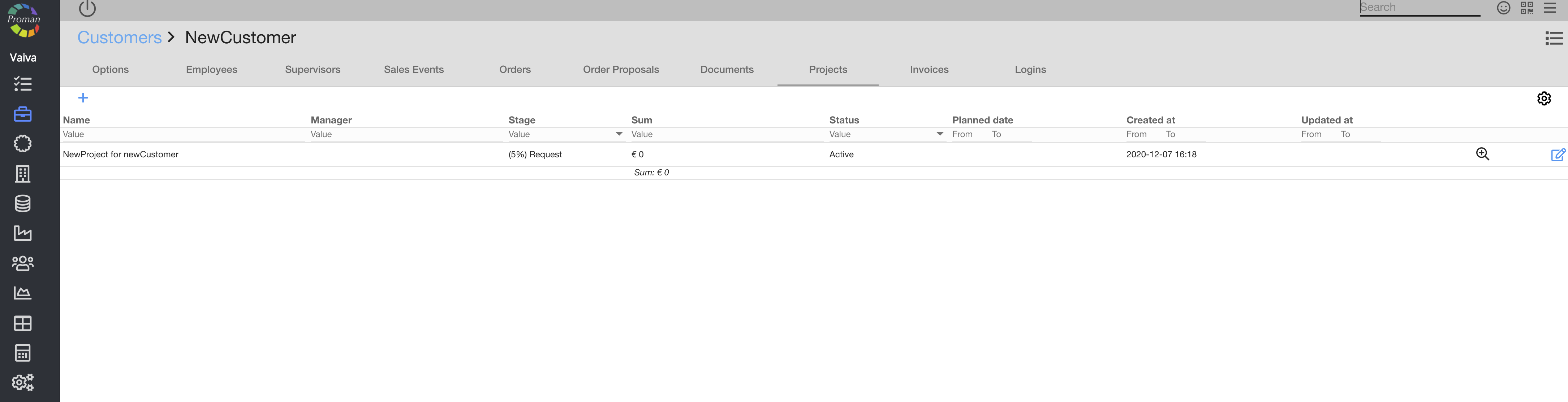1568x402 pixels.
Task: Click the database icon in sidebar
Action: pos(22,204)
